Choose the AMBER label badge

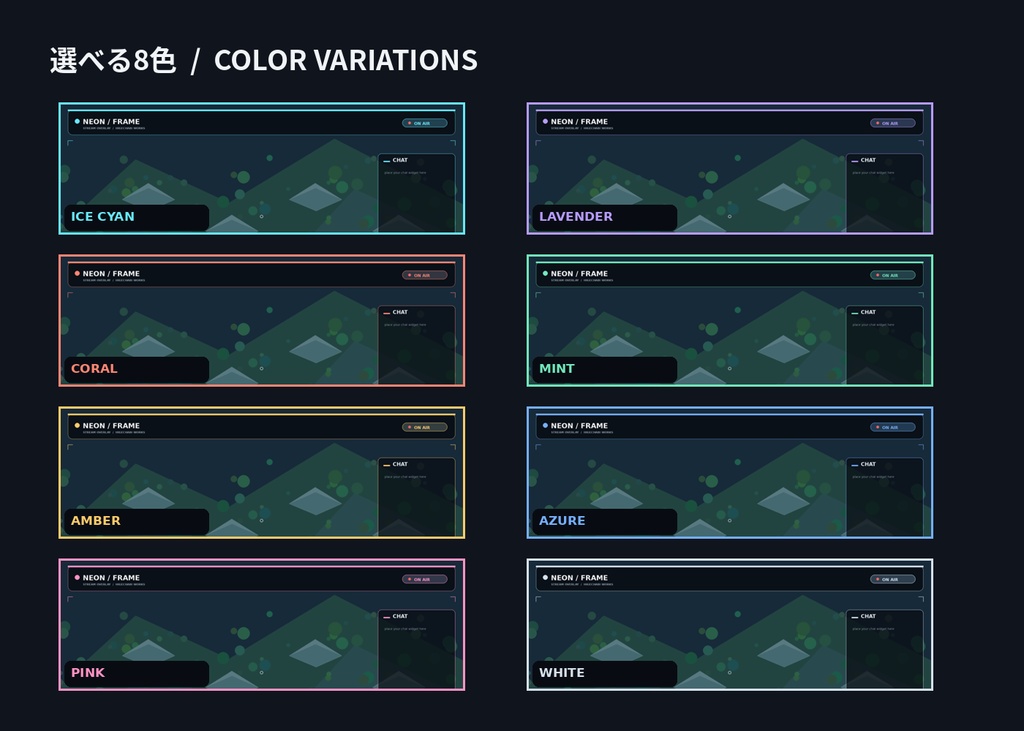click(x=136, y=521)
